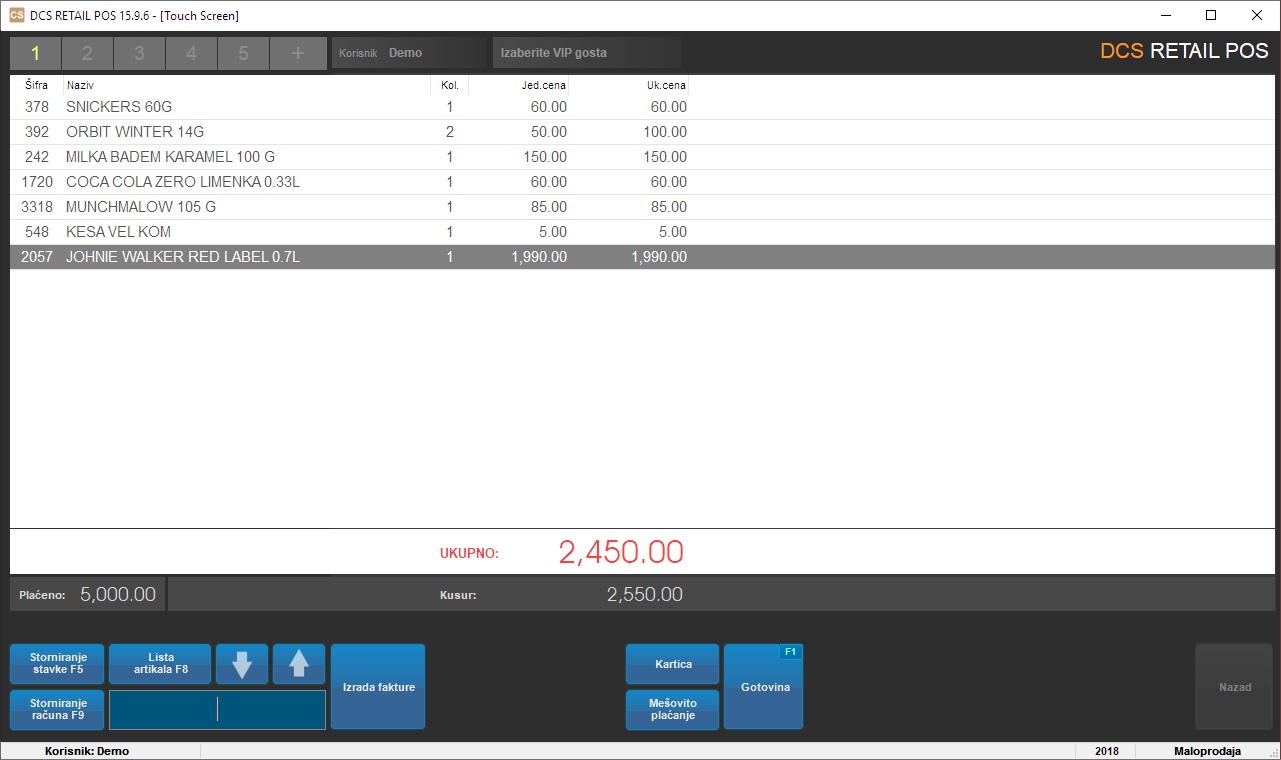This screenshot has width=1281, height=760.
Task: Switch to receipt tab 2
Action: click(88, 53)
